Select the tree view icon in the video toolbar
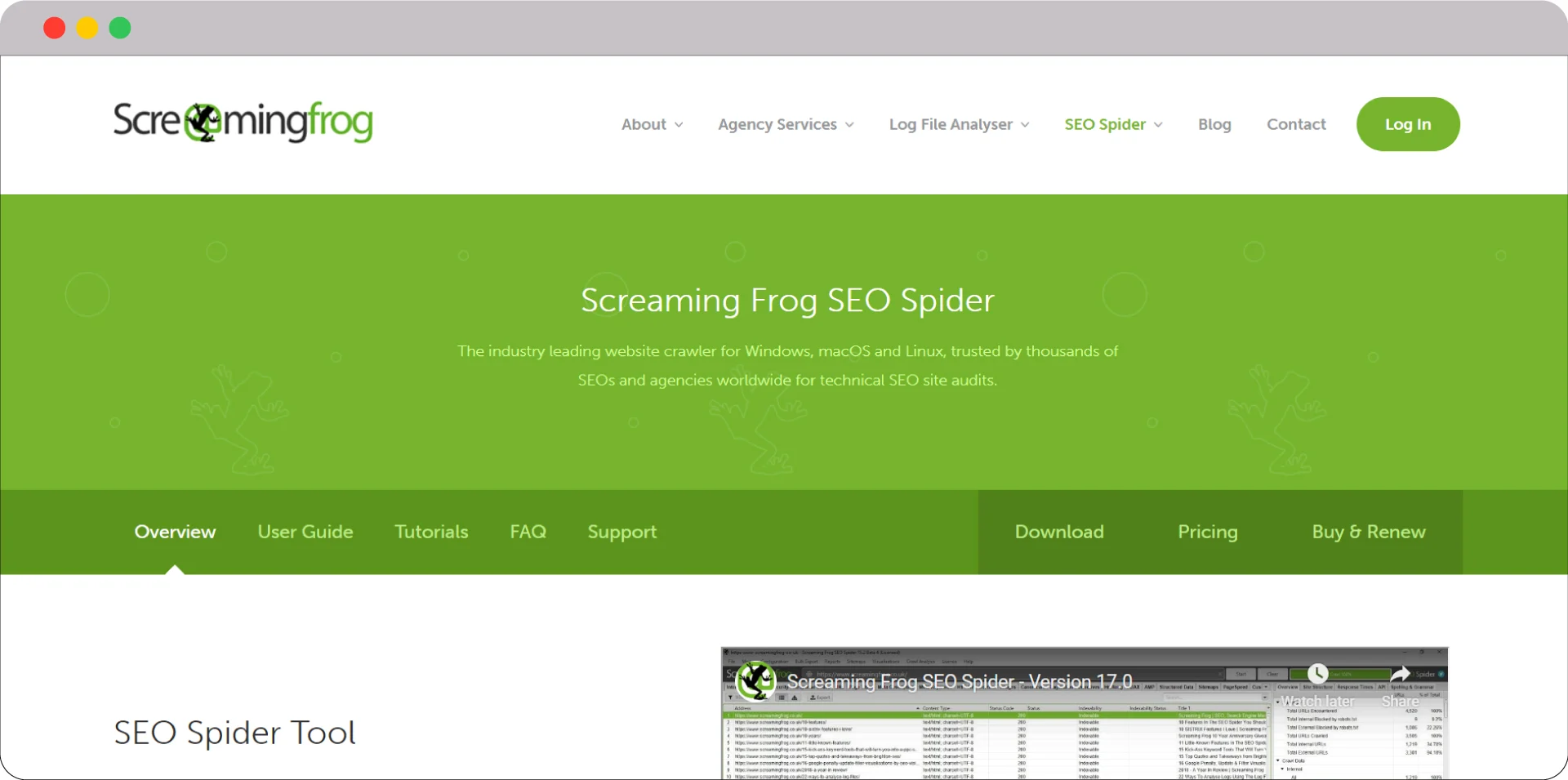The image size is (1568, 780). coord(794,698)
